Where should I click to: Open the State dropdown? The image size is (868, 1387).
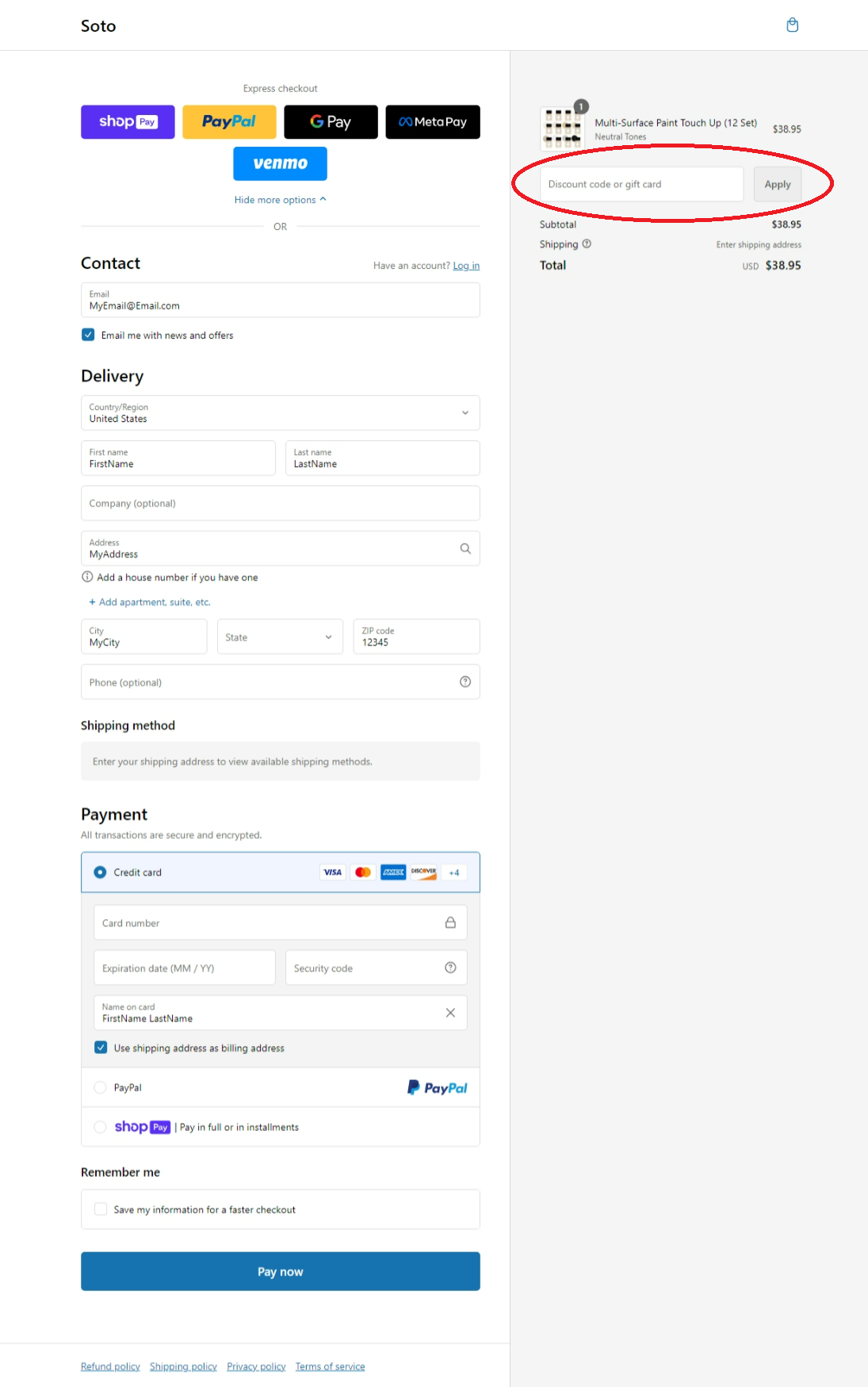(x=280, y=637)
